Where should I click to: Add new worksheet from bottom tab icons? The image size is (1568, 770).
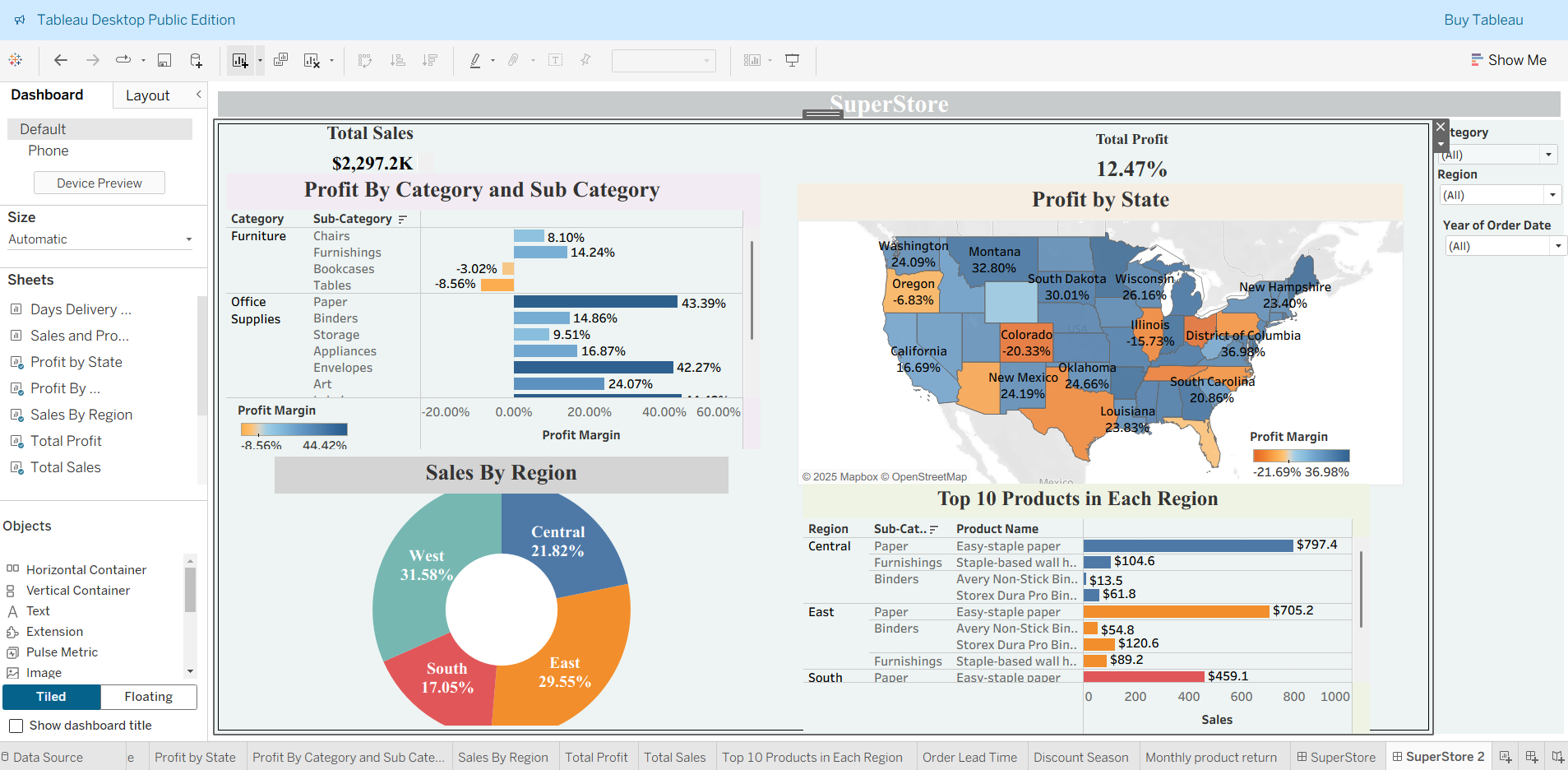[1506, 757]
